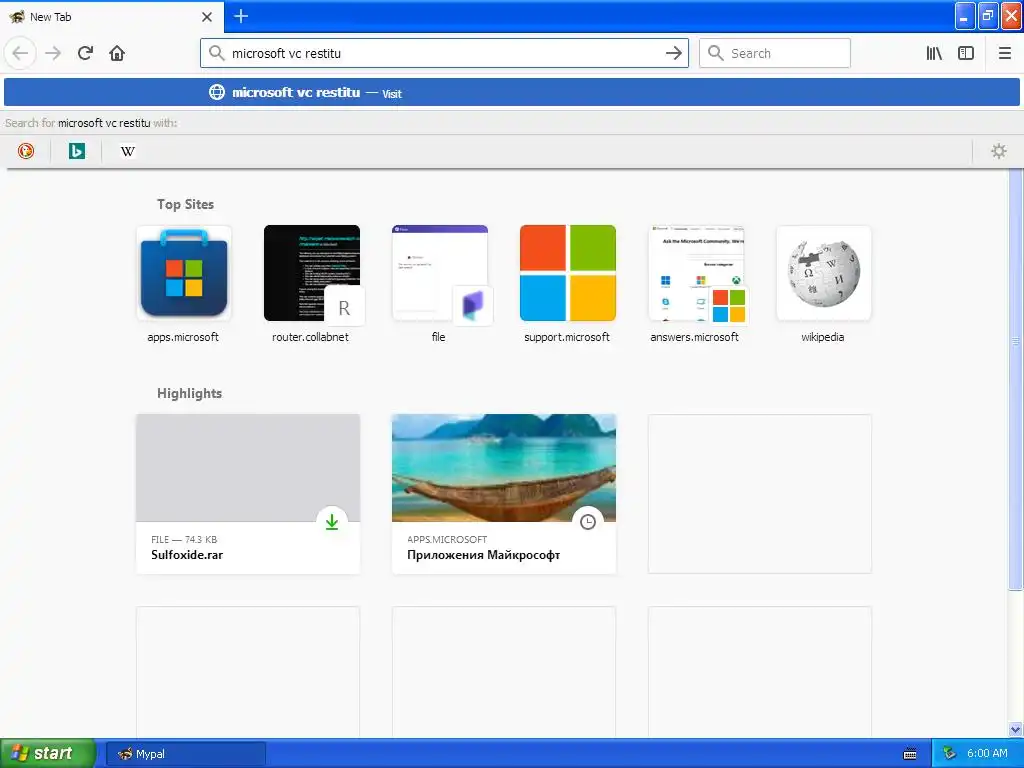Click the scrollbar down arrow
The image size is (1024, 768).
1015,729
